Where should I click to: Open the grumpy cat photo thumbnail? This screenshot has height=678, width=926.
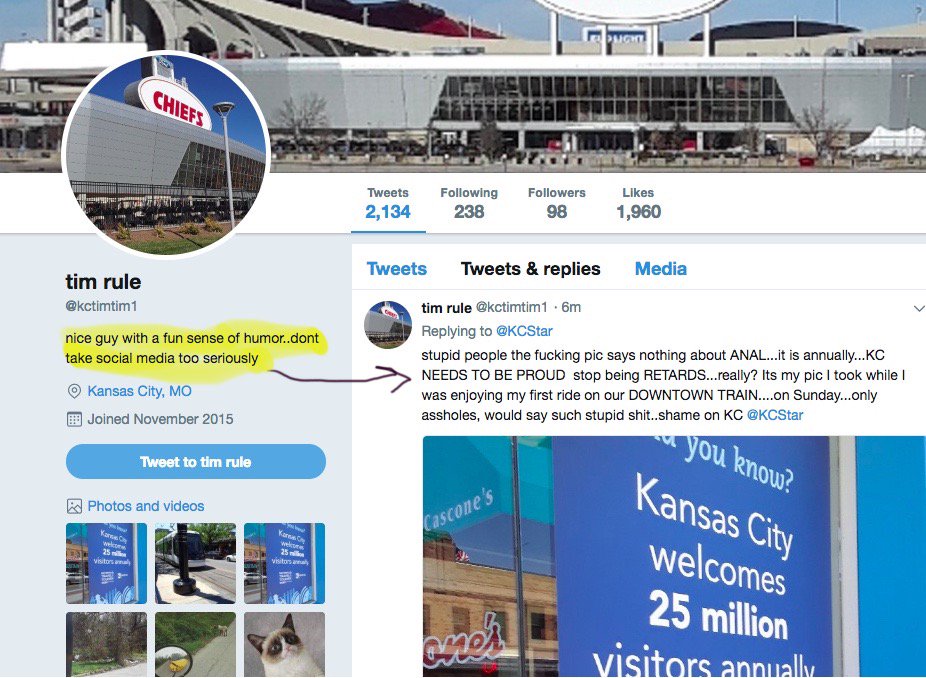[x=284, y=645]
